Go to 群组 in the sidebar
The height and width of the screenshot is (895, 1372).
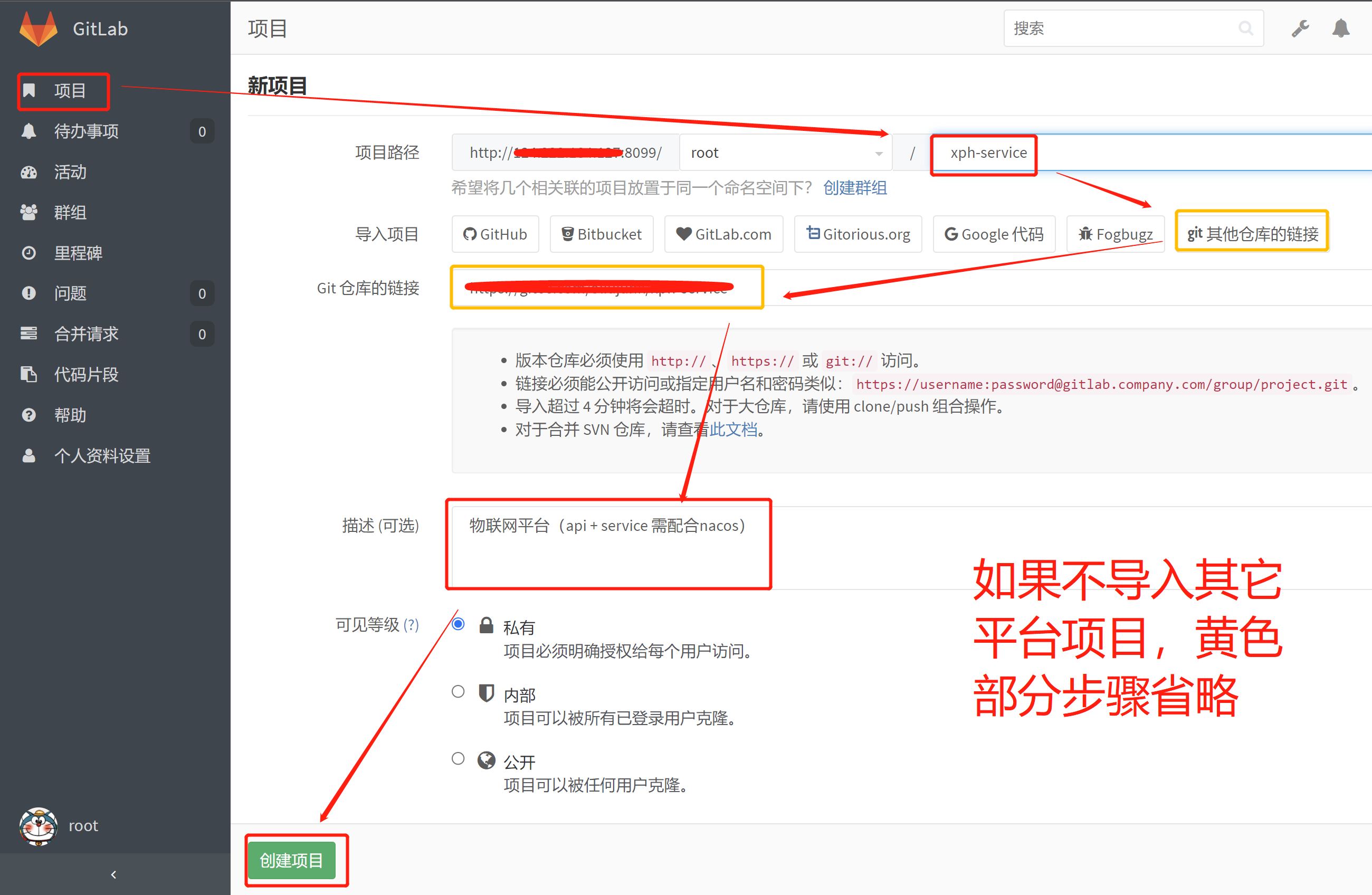pos(70,212)
